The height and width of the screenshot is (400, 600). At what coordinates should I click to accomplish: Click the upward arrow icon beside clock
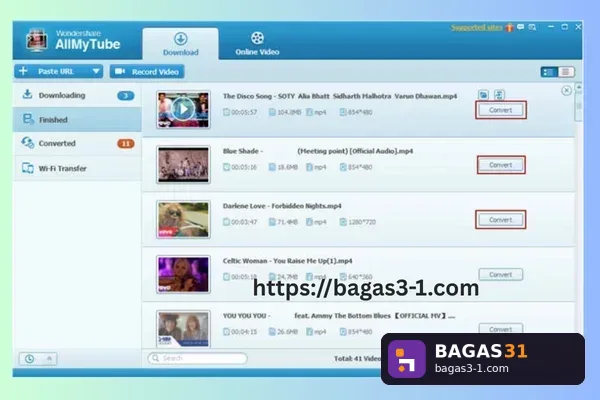coord(49,359)
